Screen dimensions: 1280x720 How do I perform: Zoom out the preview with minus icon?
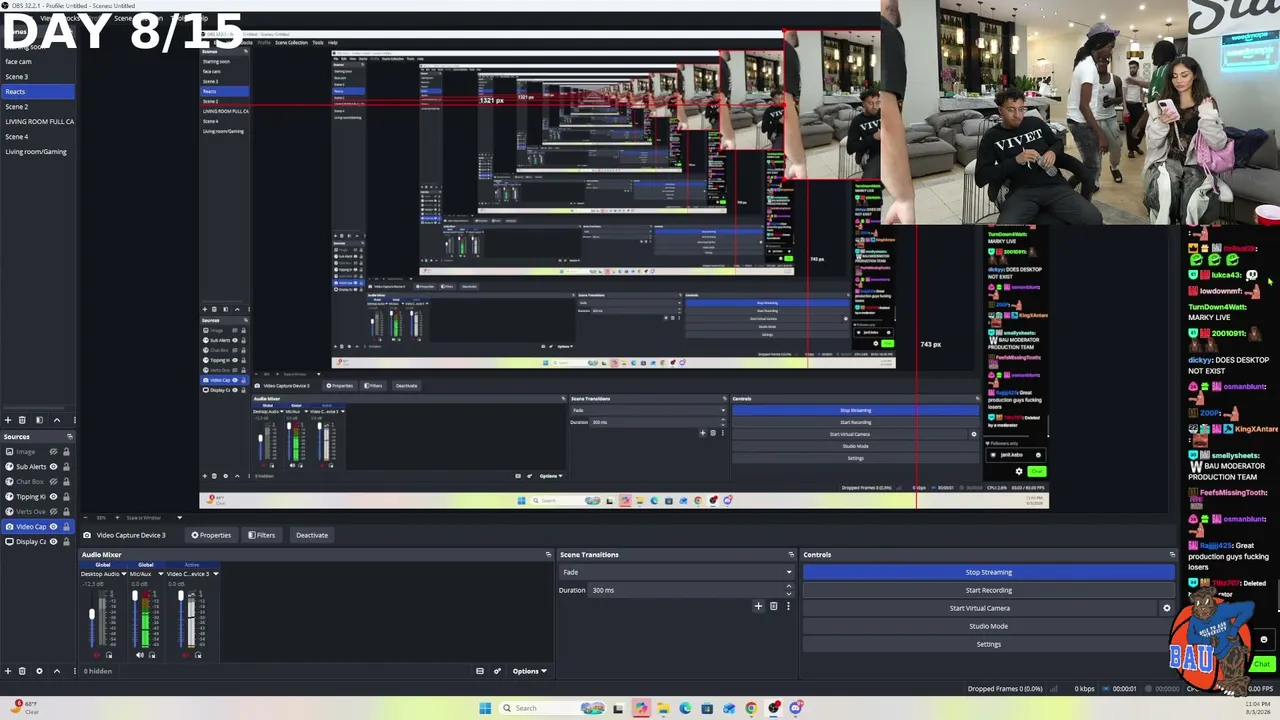pos(86,518)
